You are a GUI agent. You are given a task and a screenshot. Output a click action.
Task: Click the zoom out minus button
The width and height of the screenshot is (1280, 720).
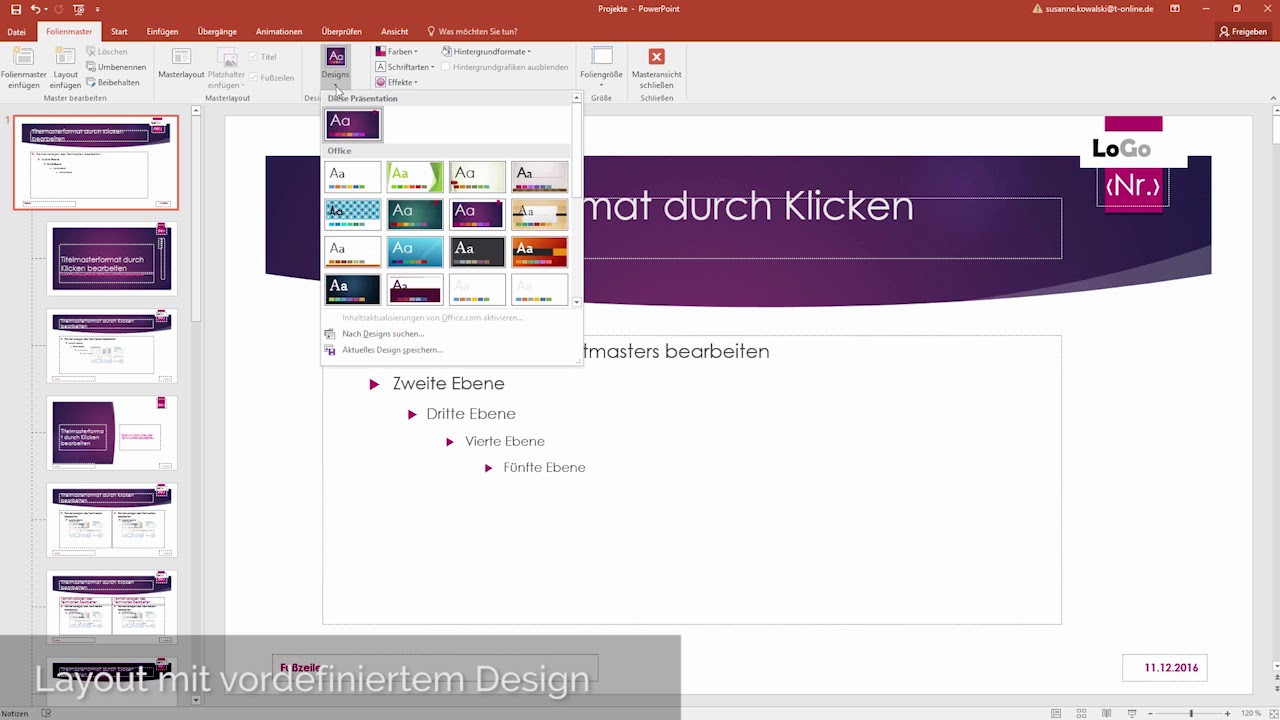[x=1149, y=713]
